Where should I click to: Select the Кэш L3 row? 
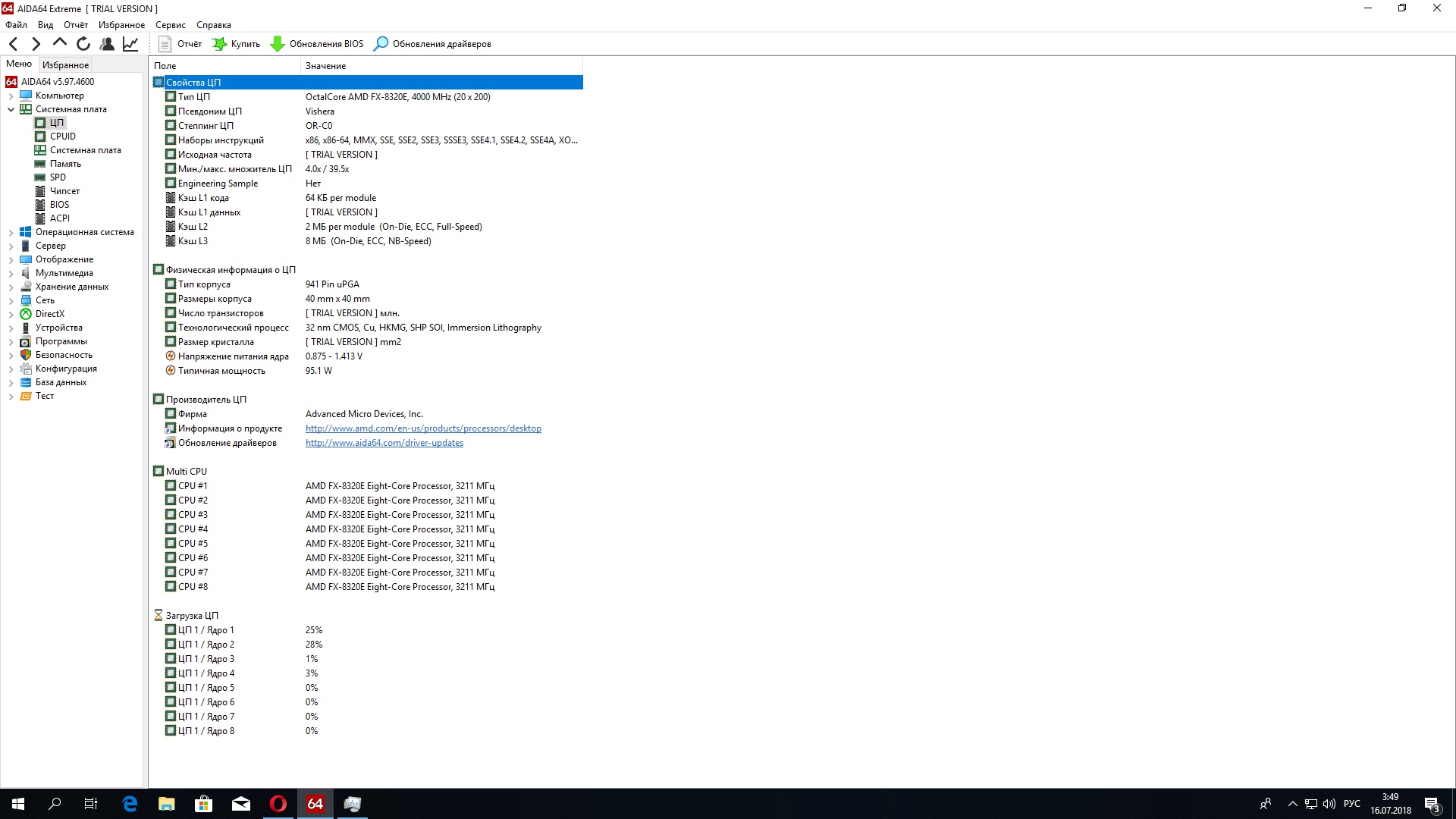point(367,241)
